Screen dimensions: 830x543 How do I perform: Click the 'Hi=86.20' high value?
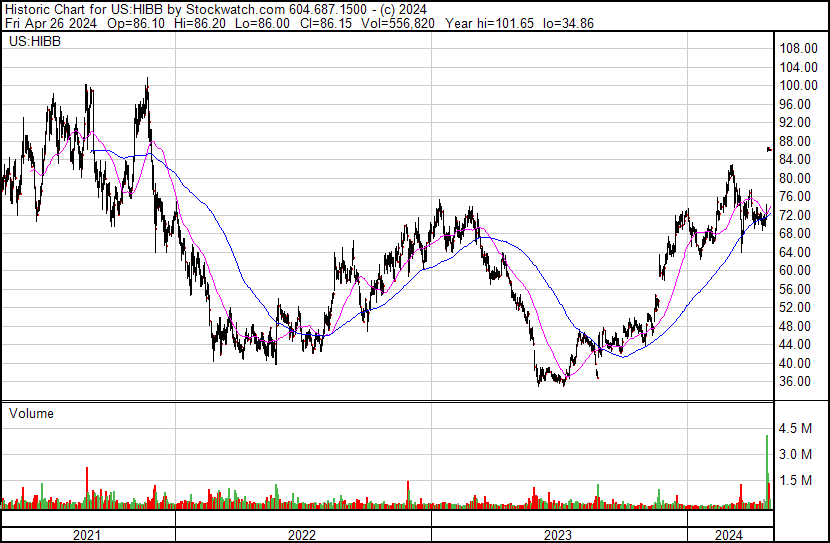click(199, 23)
